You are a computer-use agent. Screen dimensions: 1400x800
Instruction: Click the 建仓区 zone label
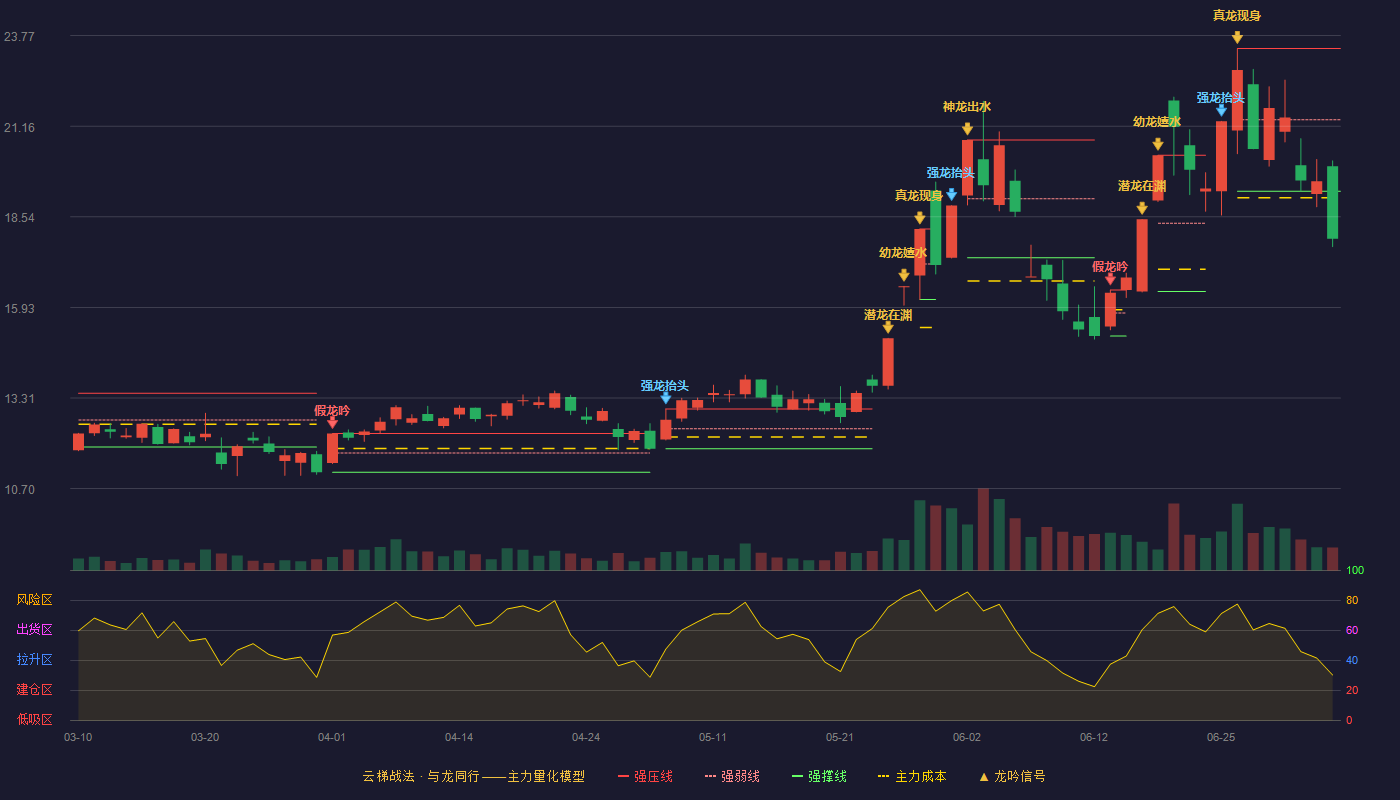coord(34,690)
